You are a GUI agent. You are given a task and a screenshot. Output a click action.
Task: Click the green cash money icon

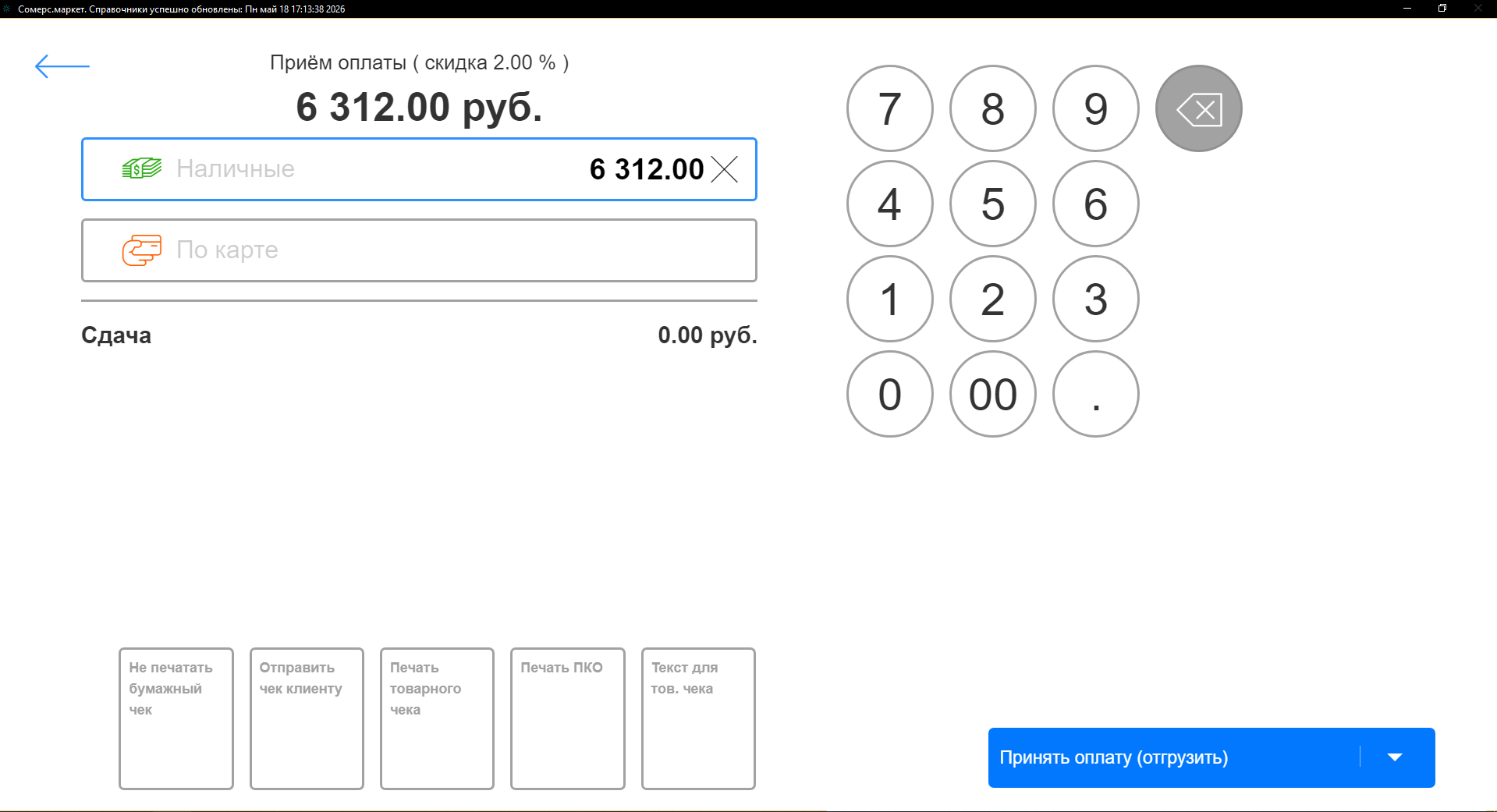(142, 168)
